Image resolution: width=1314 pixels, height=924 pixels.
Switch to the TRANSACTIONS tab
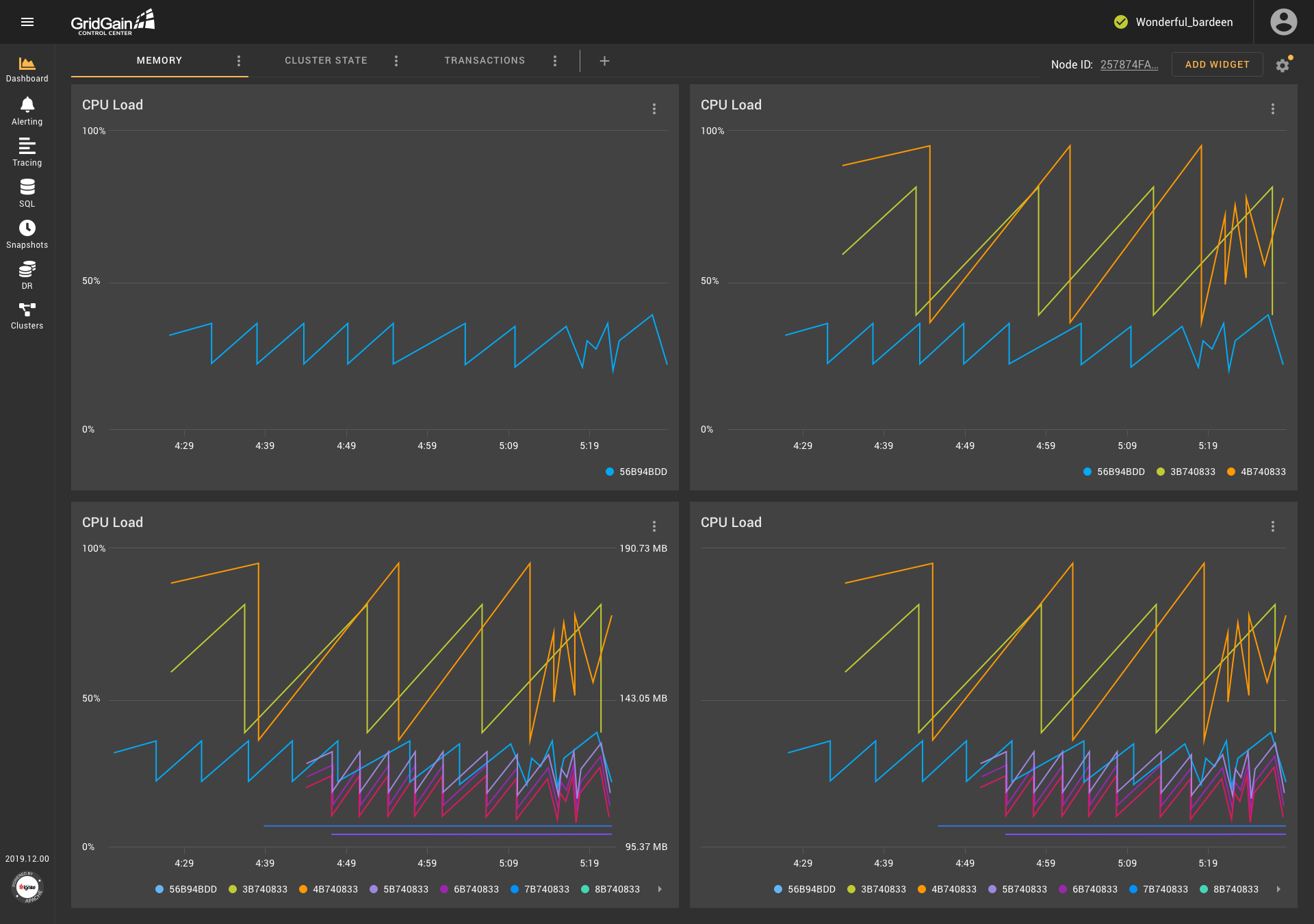(485, 60)
